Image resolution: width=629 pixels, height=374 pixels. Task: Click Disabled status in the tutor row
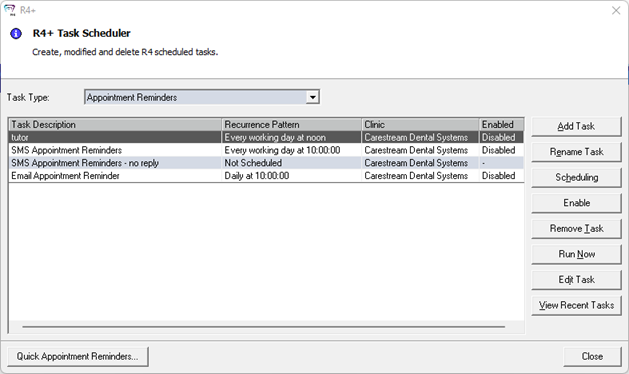(501, 137)
